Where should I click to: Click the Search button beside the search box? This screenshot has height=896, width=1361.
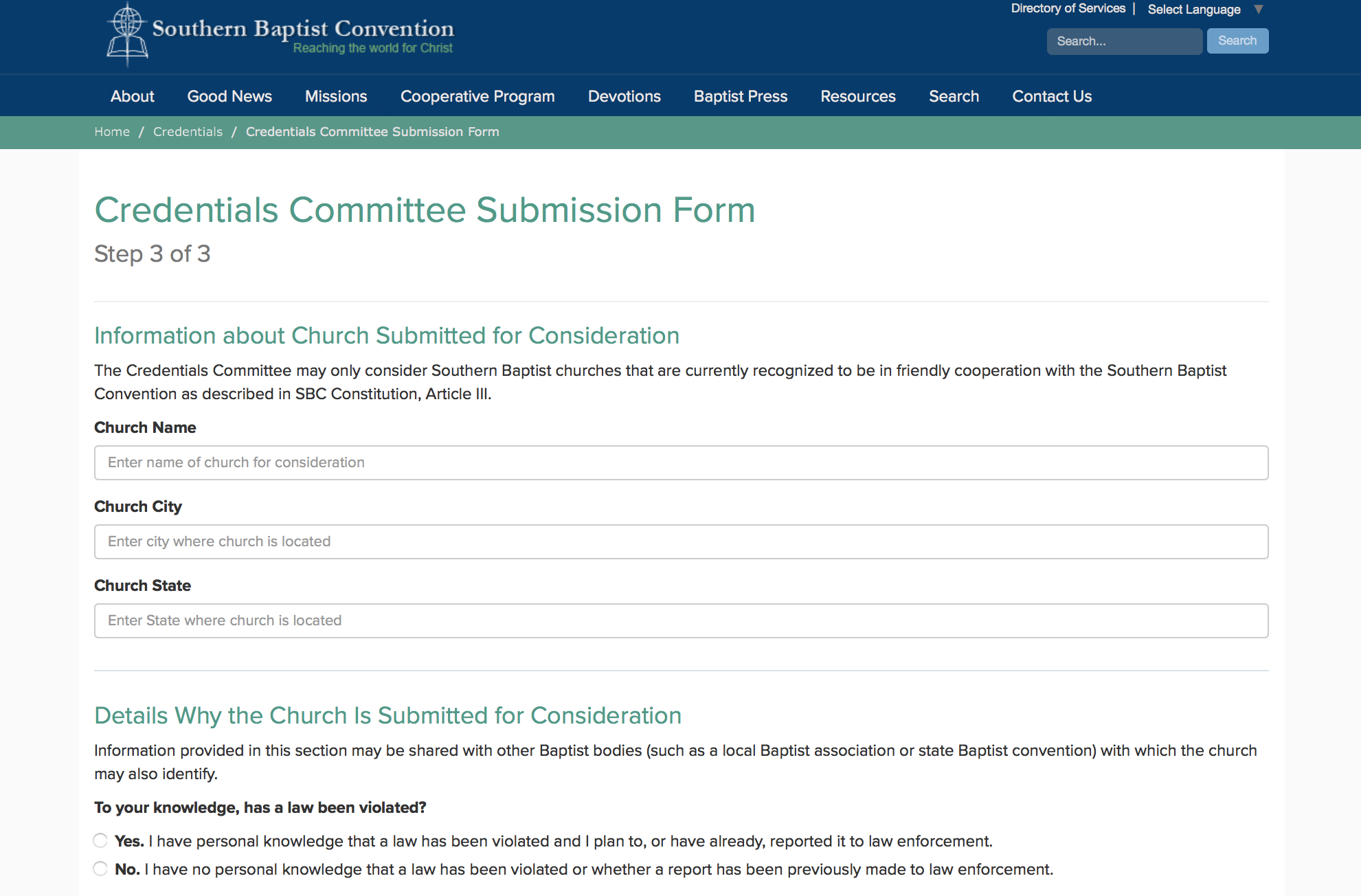[1237, 41]
